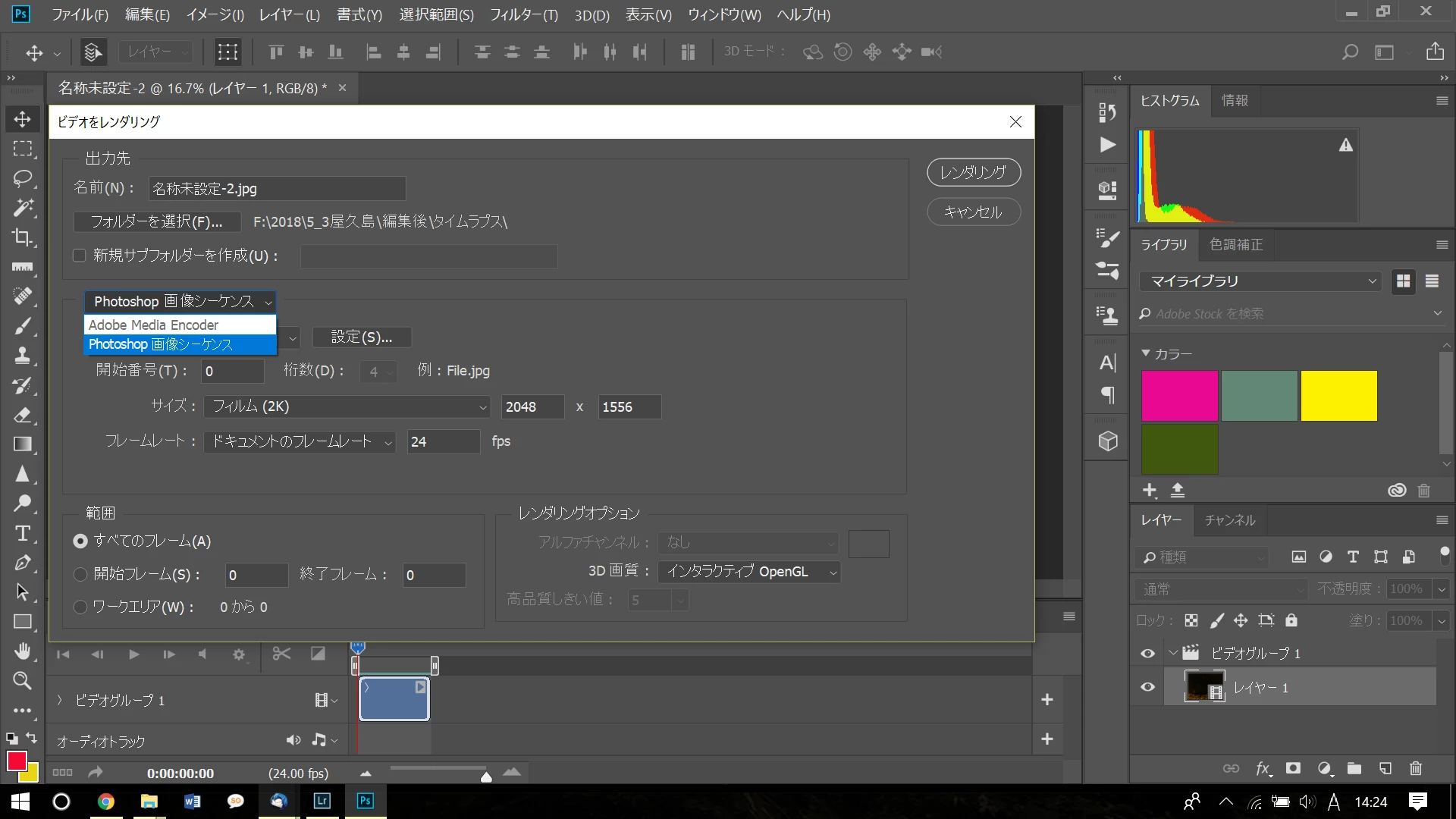Switch to the チャンネル tab
This screenshot has height=819, width=1456.
click(x=1229, y=520)
